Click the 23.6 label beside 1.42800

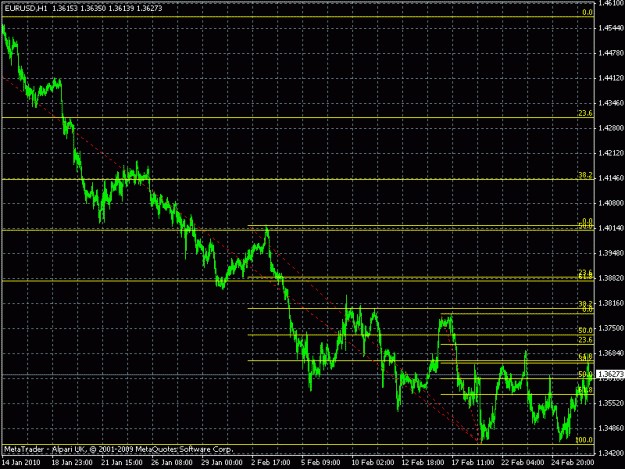[x=586, y=113]
